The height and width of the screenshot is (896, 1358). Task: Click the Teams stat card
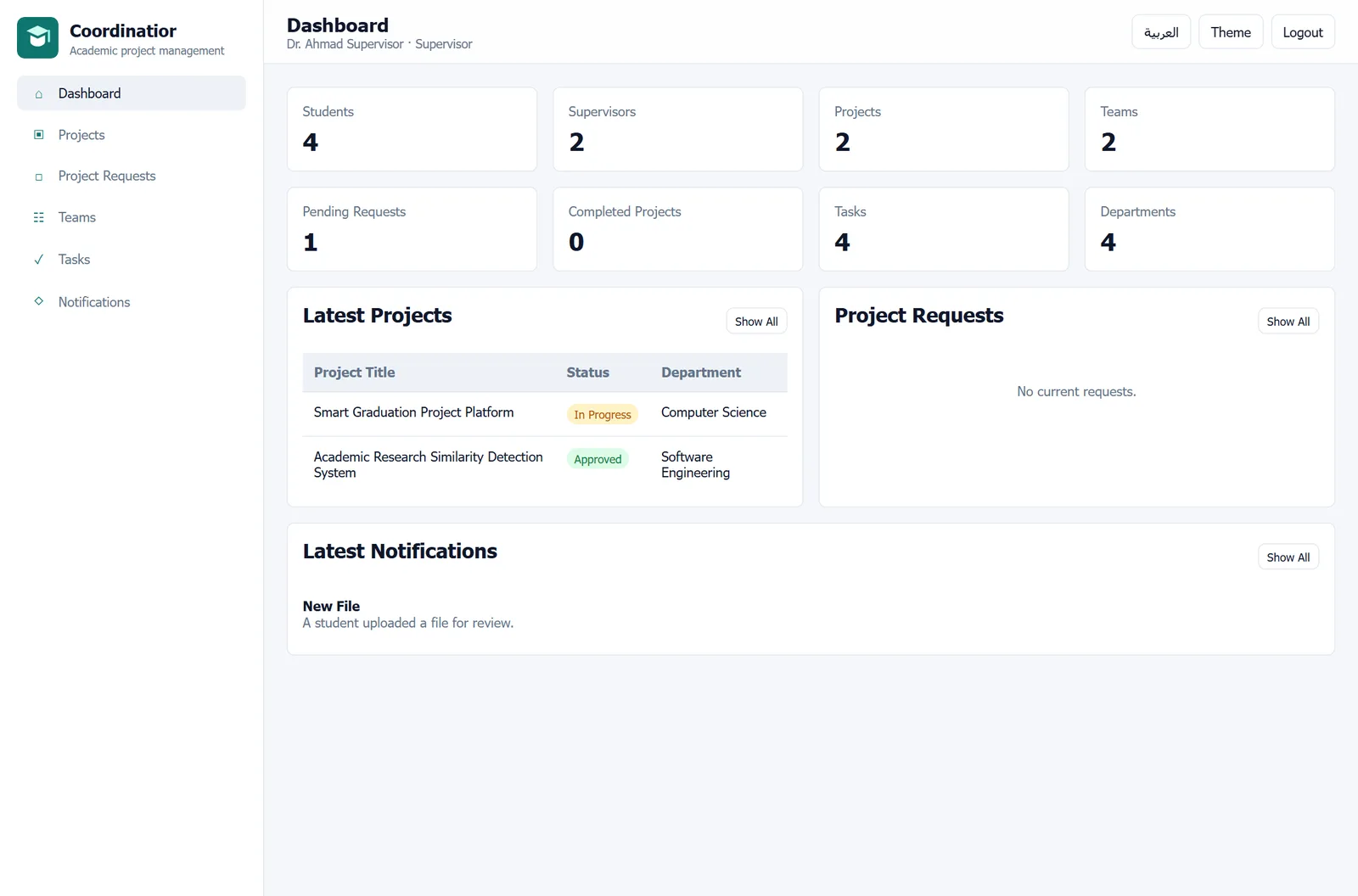pos(1209,129)
